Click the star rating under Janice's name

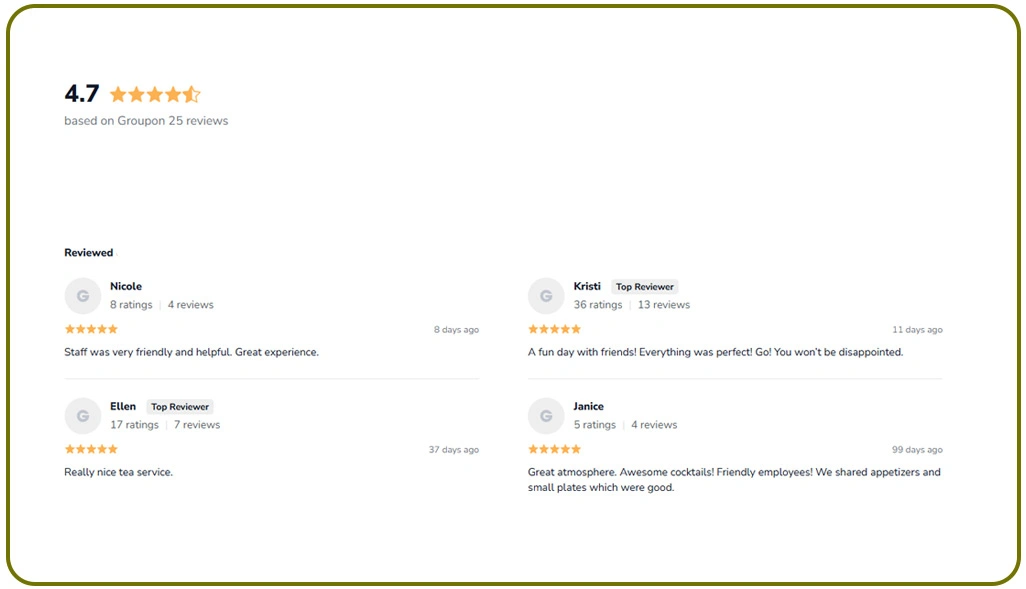554,449
